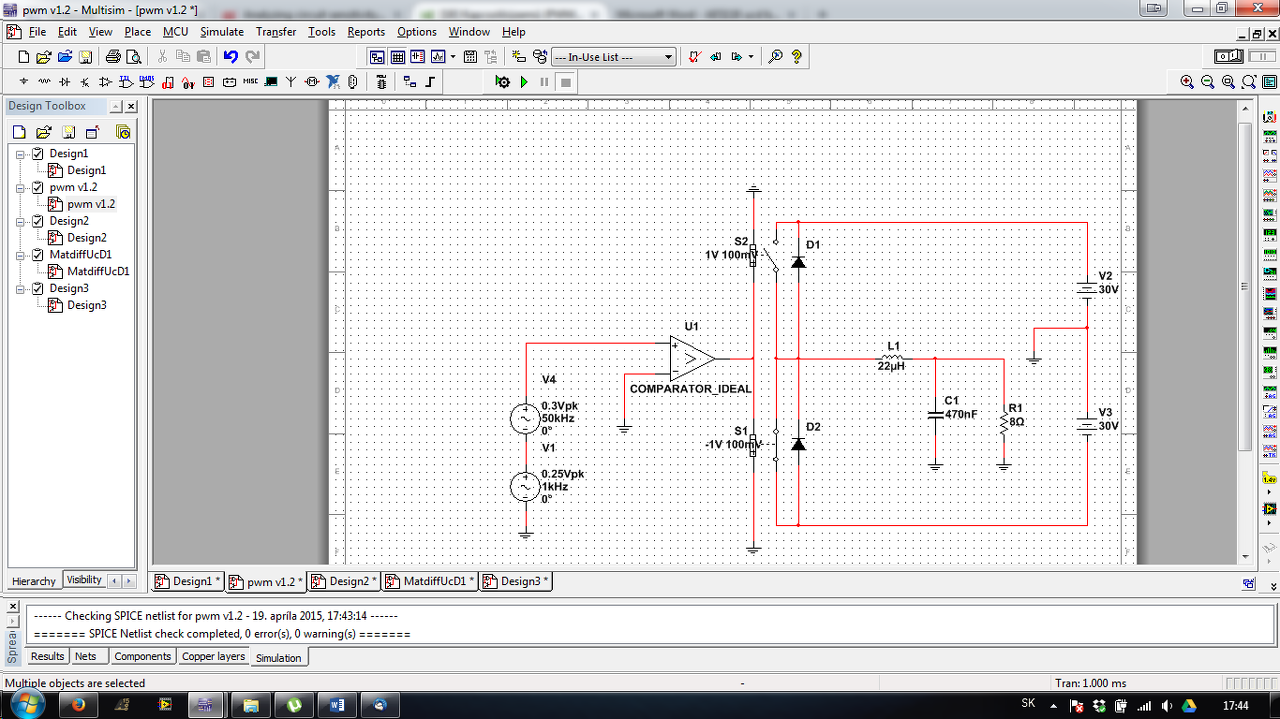This screenshot has width=1280, height=719.
Task: Zoom in on the schematic sheet
Action: [1187, 82]
